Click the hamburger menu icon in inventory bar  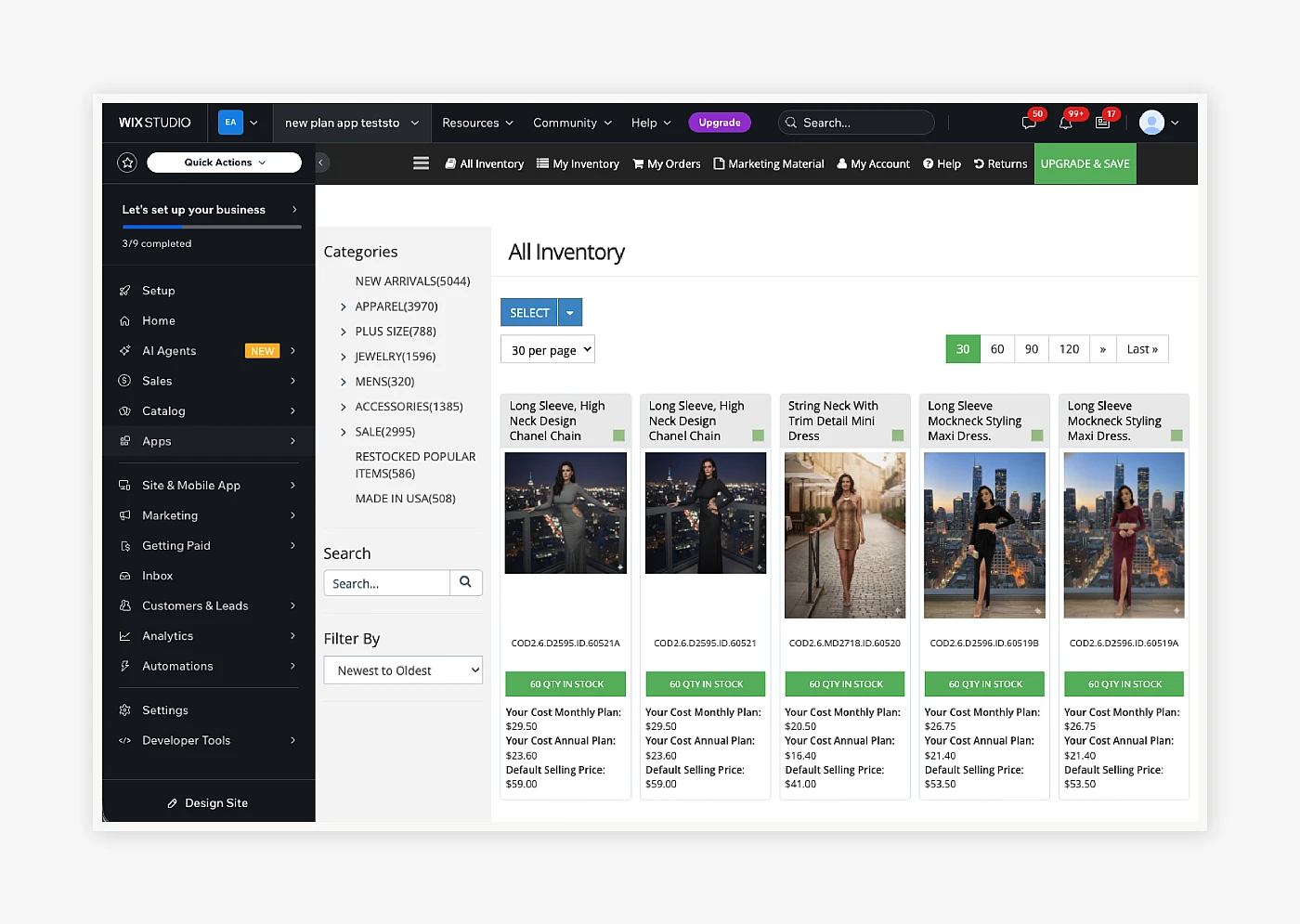point(421,163)
